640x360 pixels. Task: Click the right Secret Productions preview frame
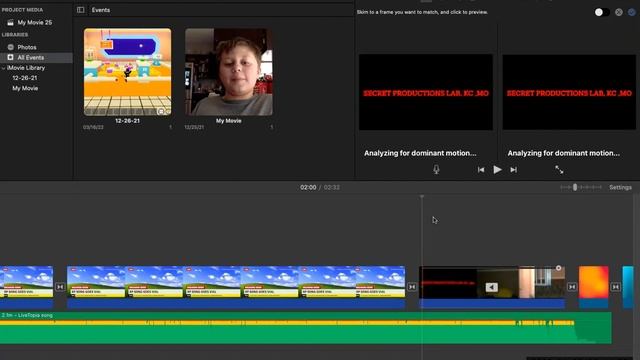(x=569, y=92)
